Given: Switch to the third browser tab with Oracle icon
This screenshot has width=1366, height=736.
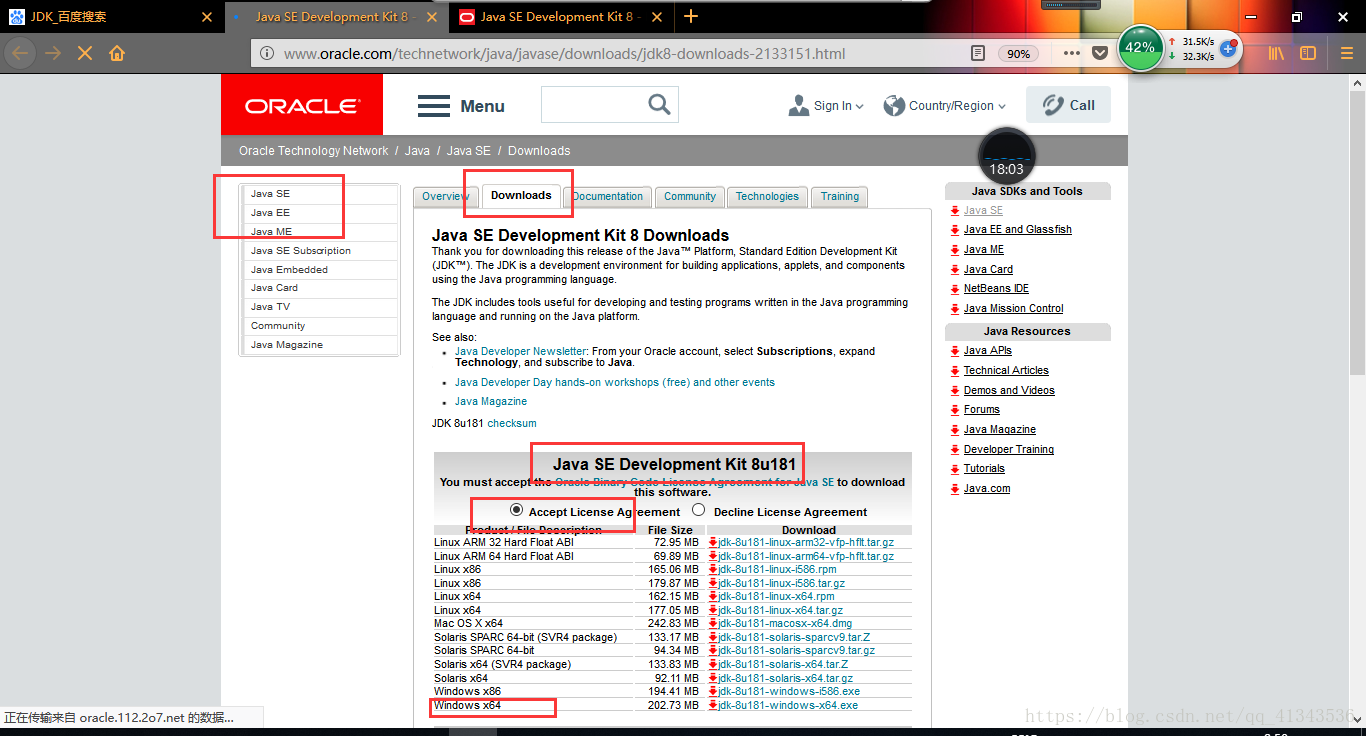Looking at the screenshot, I should [x=561, y=17].
